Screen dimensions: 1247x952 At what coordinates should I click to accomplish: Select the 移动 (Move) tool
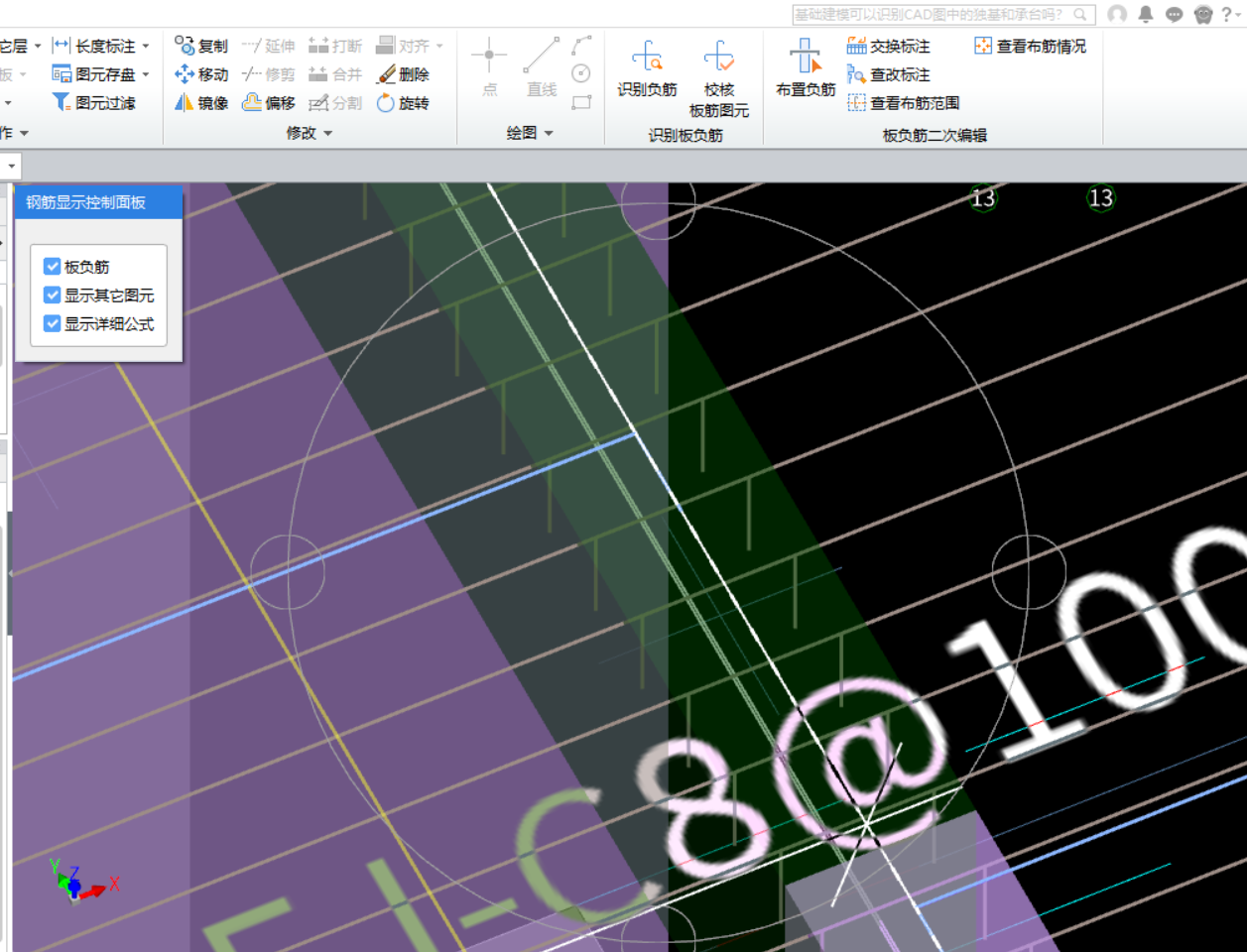201,74
